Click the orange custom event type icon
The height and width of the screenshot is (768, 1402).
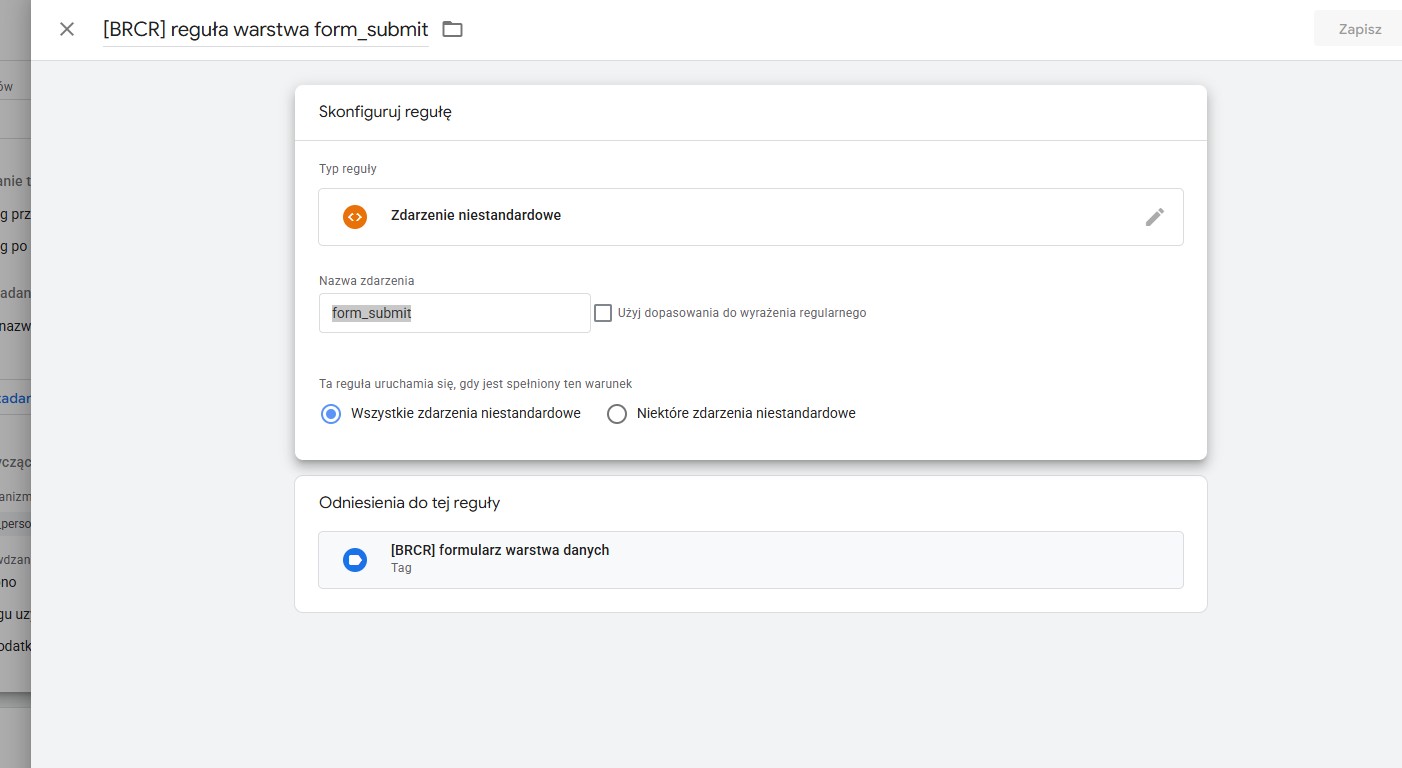click(x=355, y=216)
